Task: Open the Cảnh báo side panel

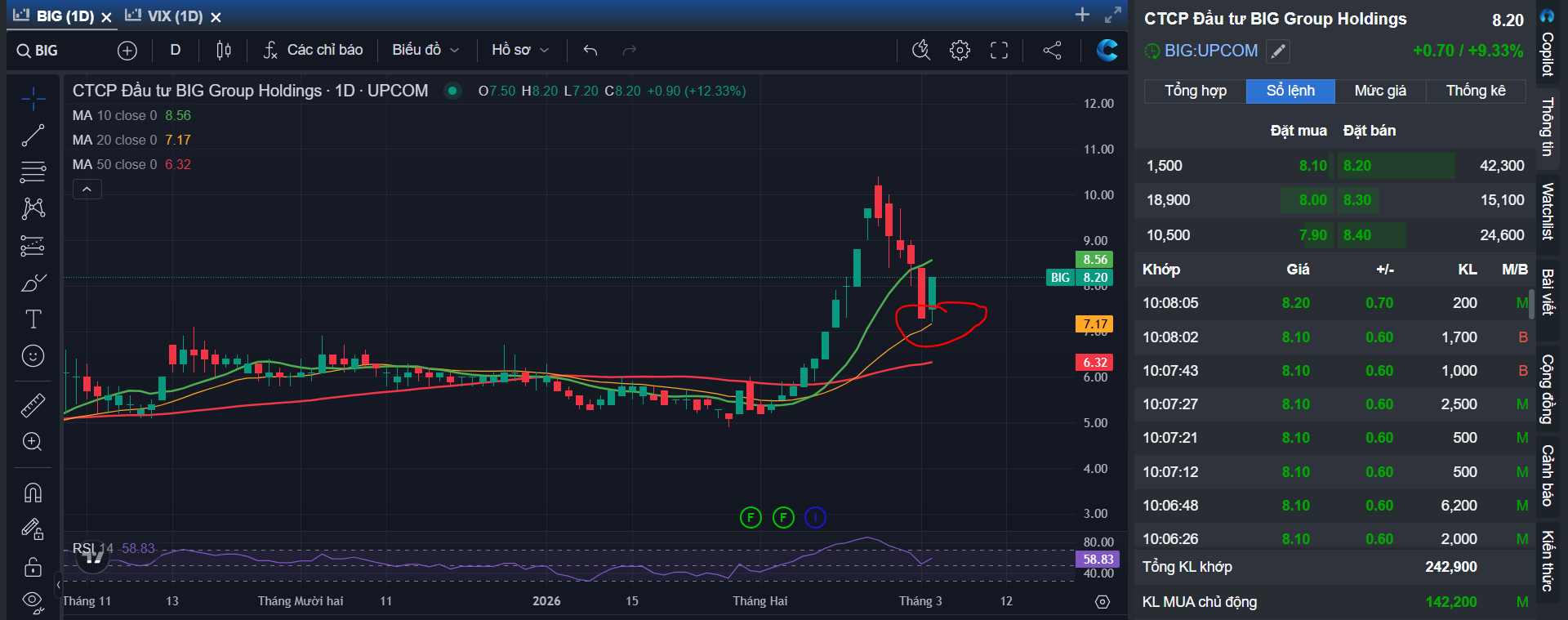Action: coord(1548,475)
